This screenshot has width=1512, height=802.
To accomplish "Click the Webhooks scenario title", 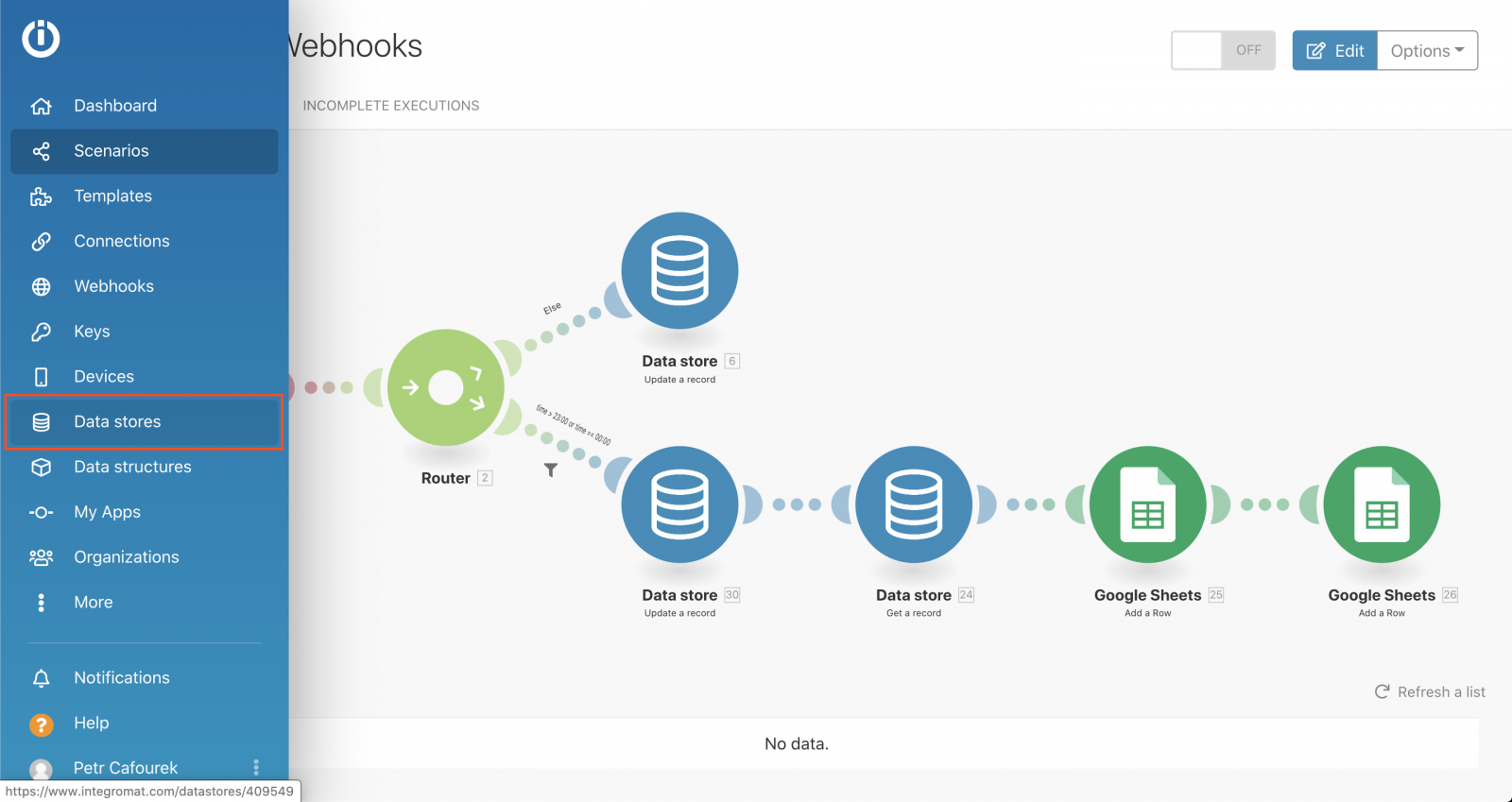I will pos(355,45).
